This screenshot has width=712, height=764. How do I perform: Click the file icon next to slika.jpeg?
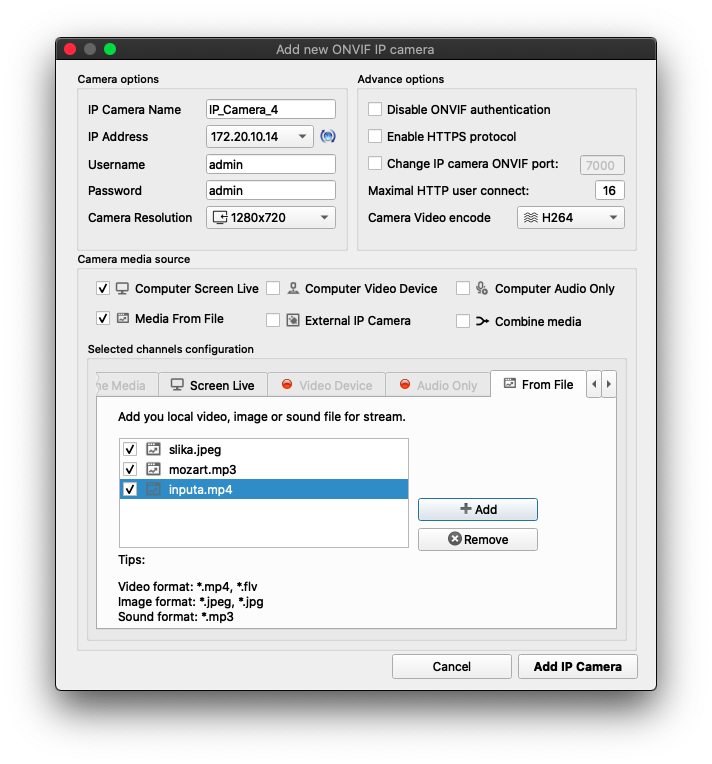click(153, 449)
